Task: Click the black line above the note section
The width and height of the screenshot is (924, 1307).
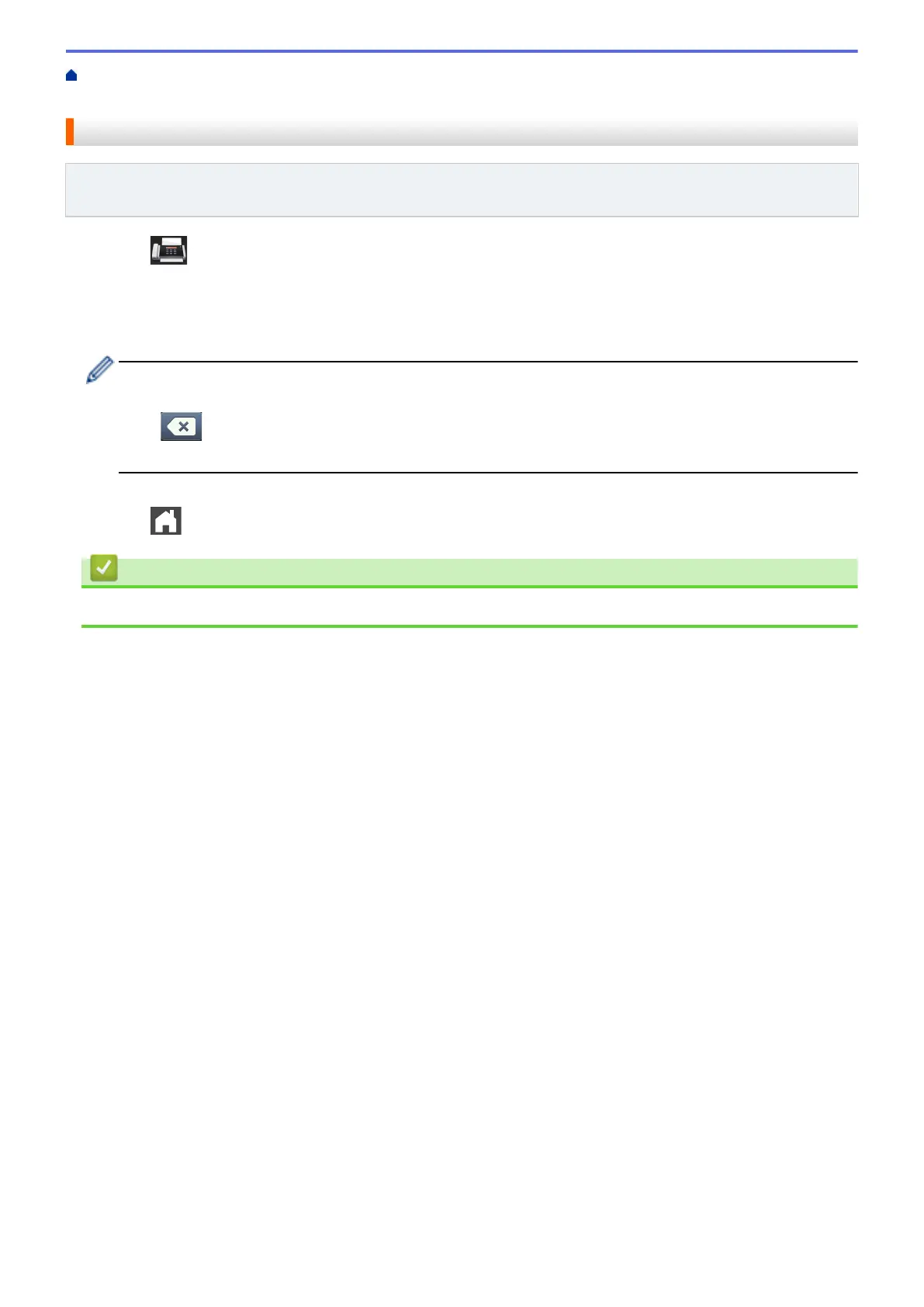Action: pyautogui.click(x=488, y=362)
